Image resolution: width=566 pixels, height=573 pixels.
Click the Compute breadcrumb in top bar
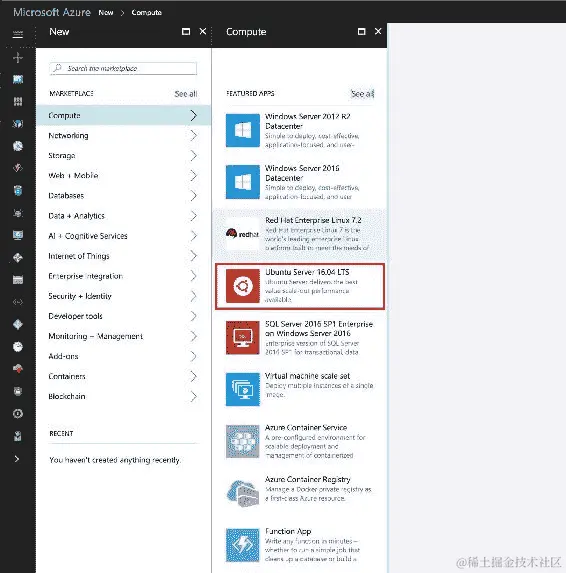[x=147, y=12]
